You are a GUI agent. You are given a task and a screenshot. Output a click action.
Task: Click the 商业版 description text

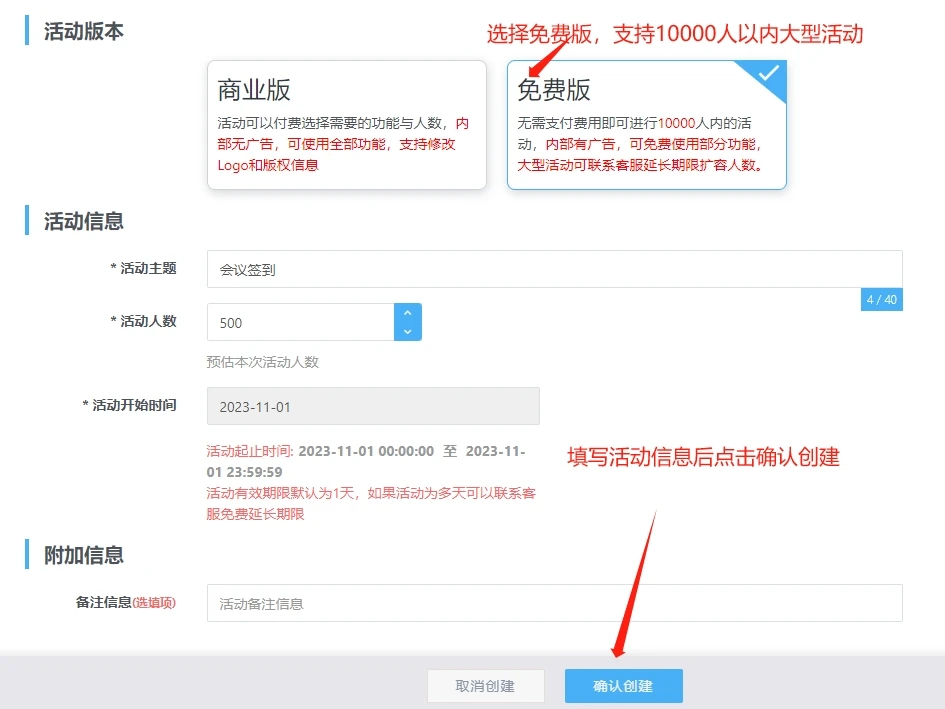click(343, 144)
